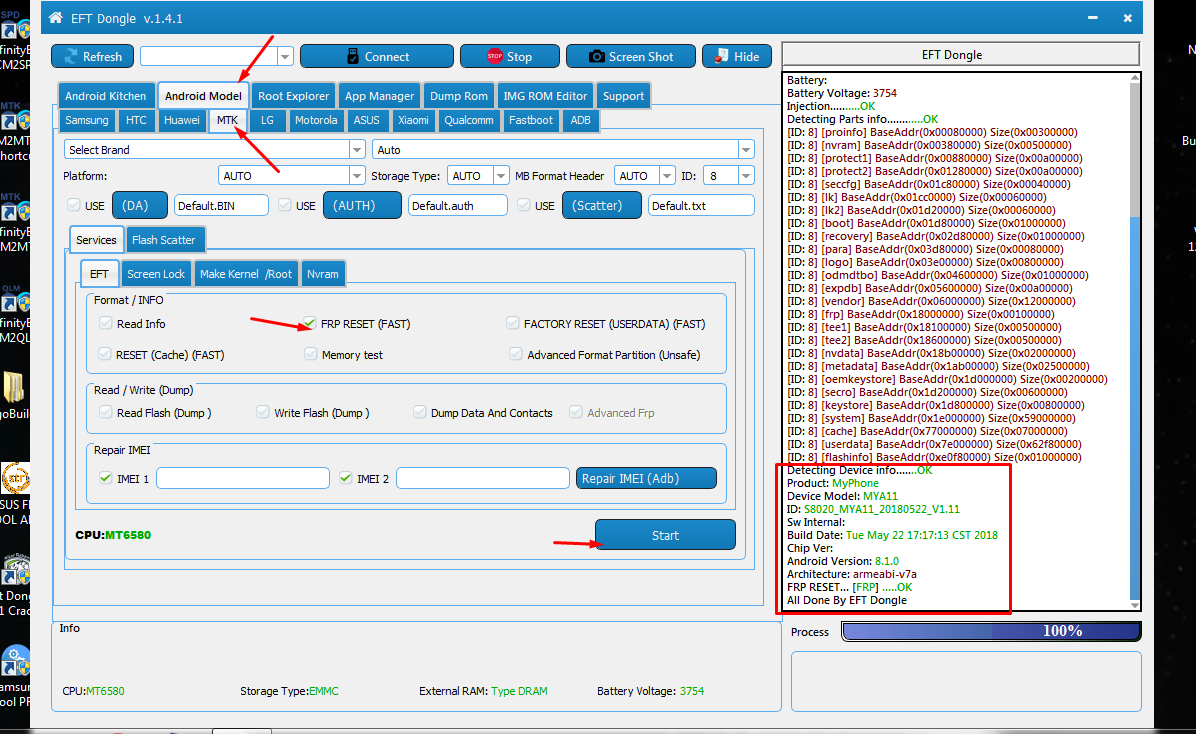The height and width of the screenshot is (734, 1196).
Task: Switch to the Services tab
Action: click(96, 240)
